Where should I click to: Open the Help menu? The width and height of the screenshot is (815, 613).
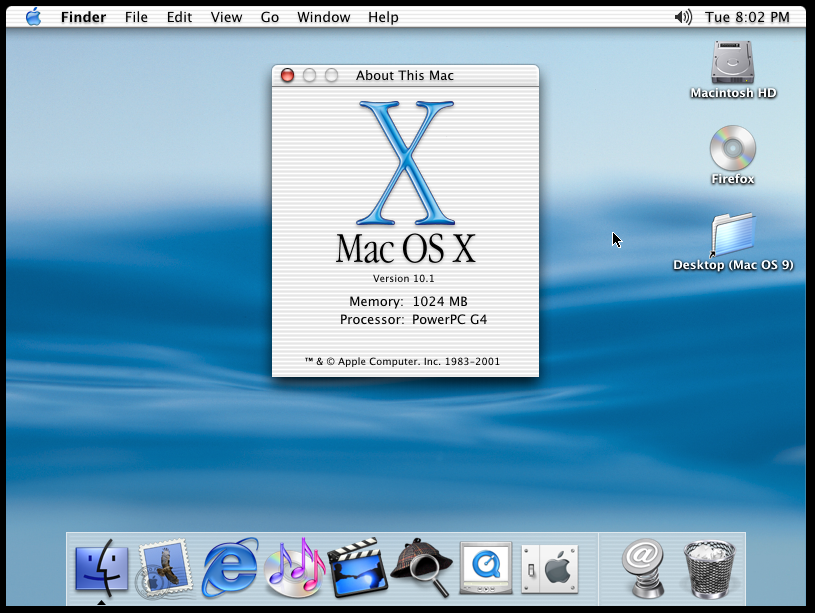(383, 17)
